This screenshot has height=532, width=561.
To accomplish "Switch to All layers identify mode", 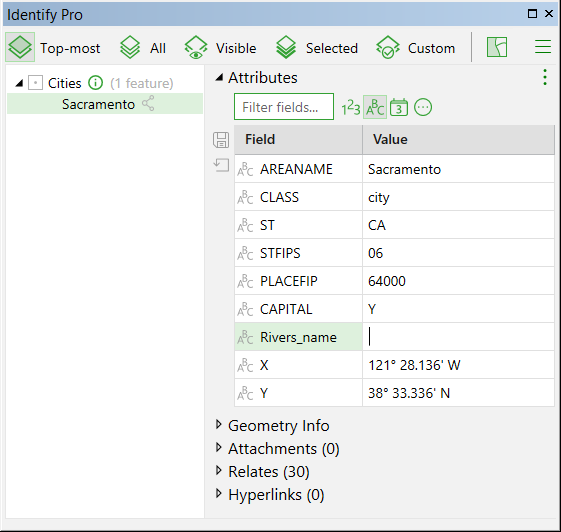I will pos(143,47).
